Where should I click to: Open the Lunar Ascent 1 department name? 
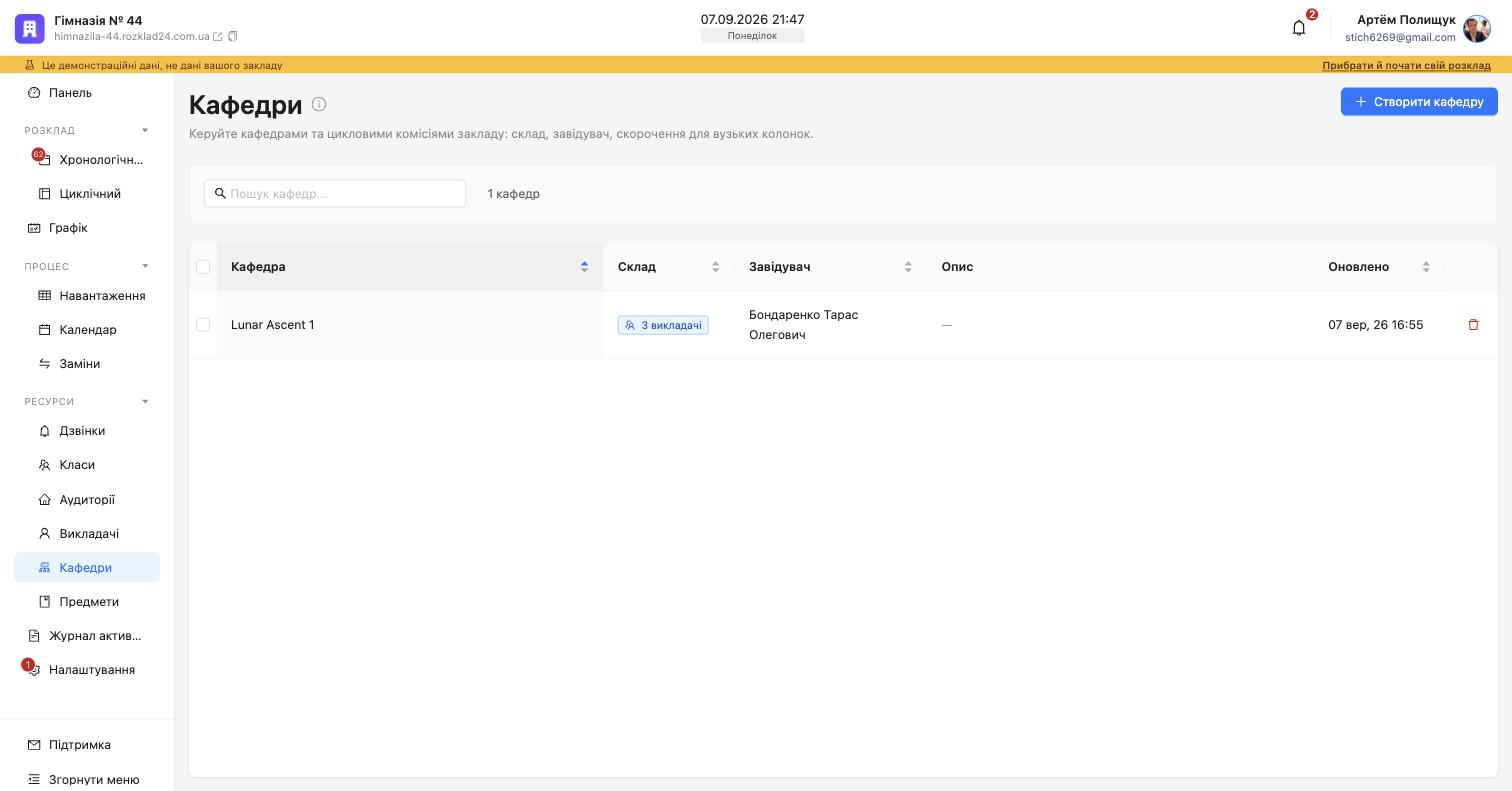point(273,325)
